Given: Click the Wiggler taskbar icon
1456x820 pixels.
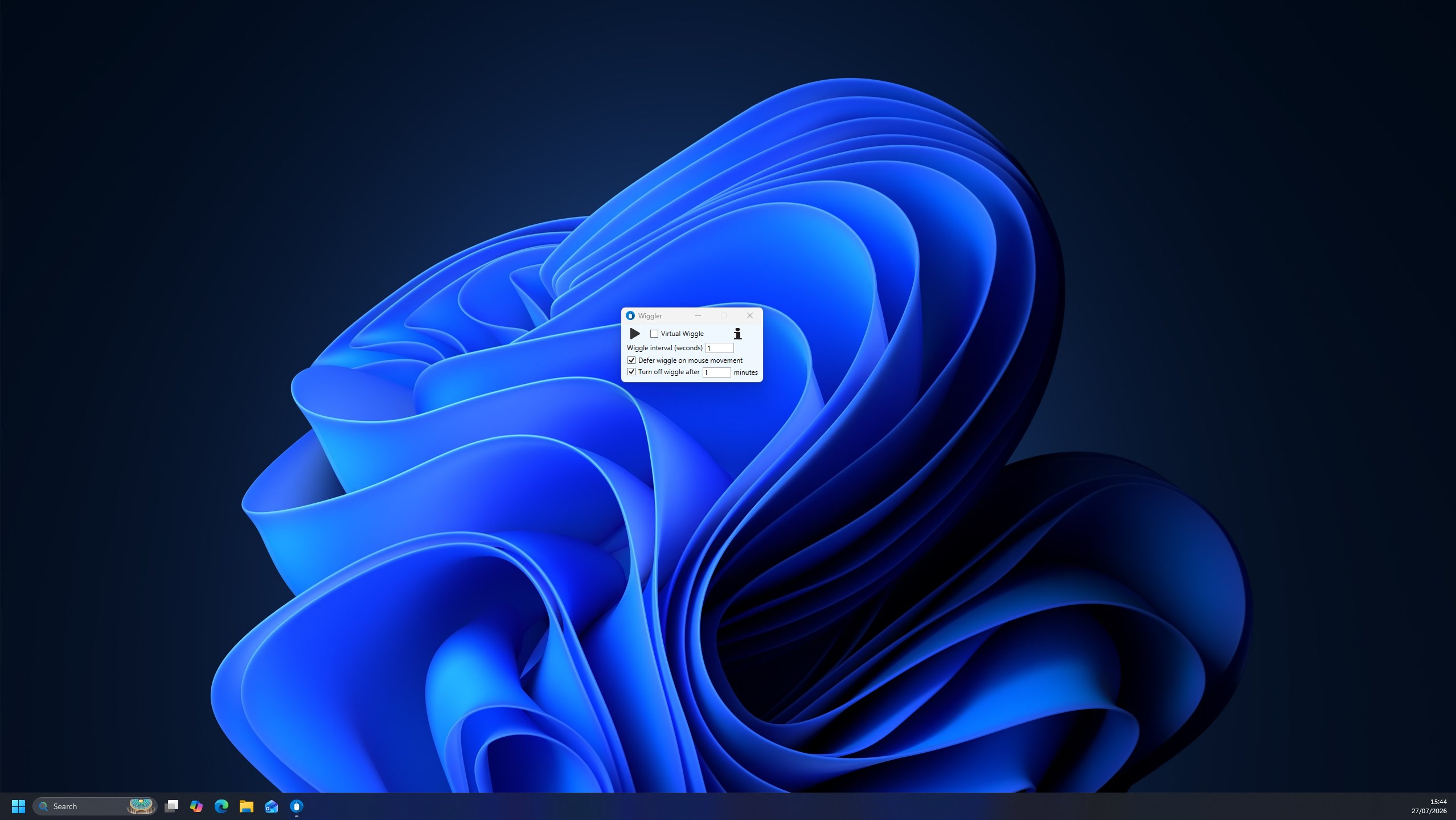Looking at the screenshot, I should (x=297, y=806).
